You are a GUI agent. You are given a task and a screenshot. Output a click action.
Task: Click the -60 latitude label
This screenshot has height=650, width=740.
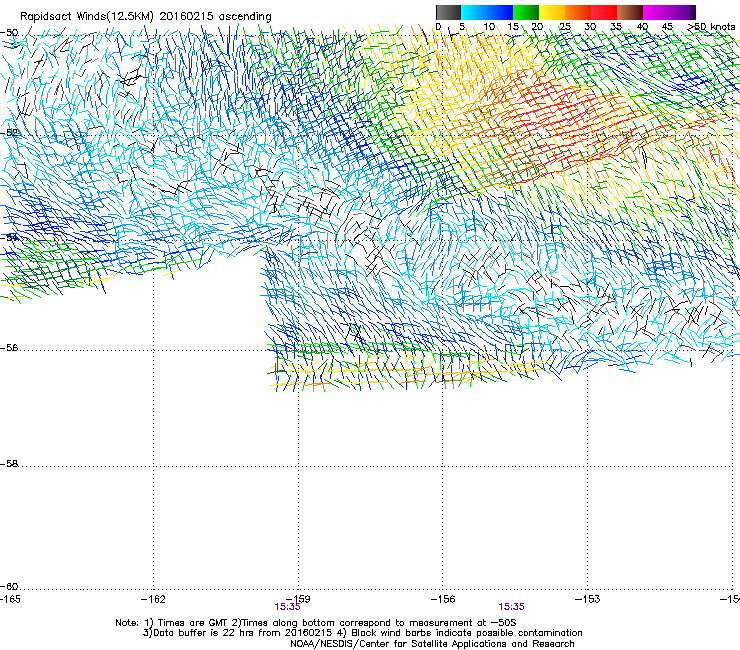point(9,587)
